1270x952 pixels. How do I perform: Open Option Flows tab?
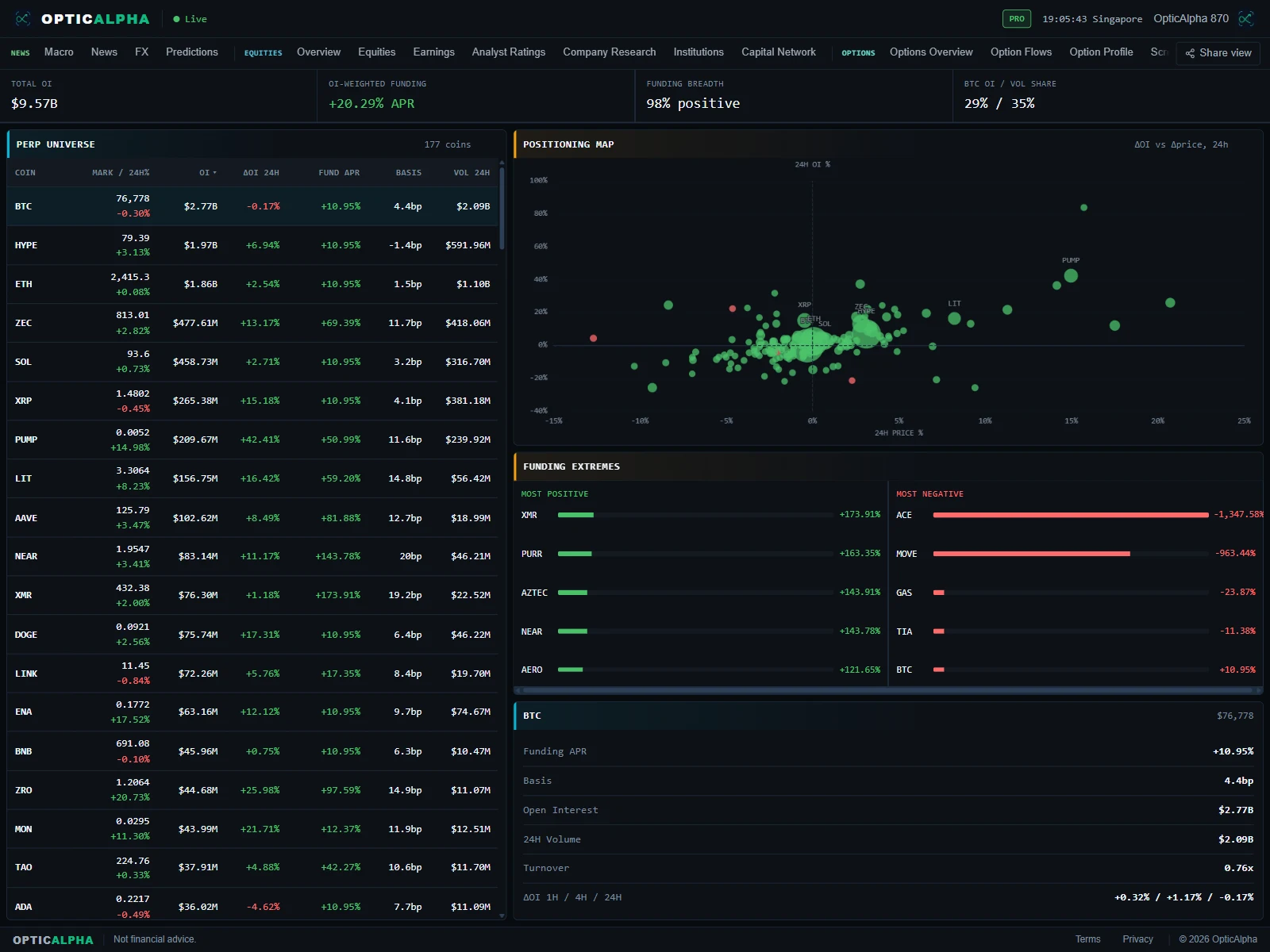pos(1021,52)
